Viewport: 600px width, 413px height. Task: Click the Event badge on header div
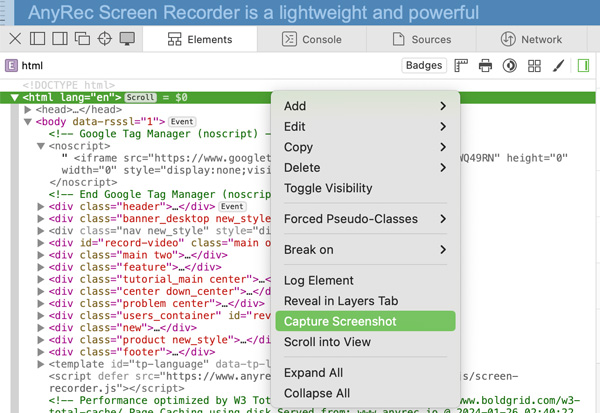click(x=232, y=206)
